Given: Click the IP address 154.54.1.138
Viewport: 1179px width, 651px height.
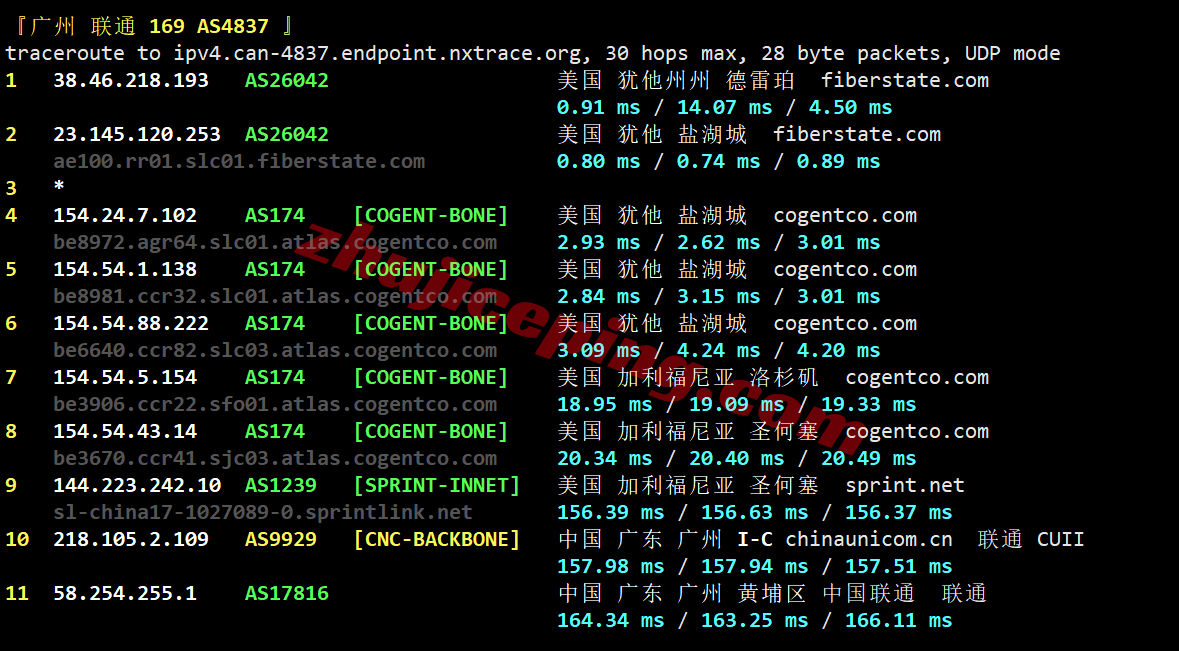Looking at the screenshot, I should click(x=125, y=270).
